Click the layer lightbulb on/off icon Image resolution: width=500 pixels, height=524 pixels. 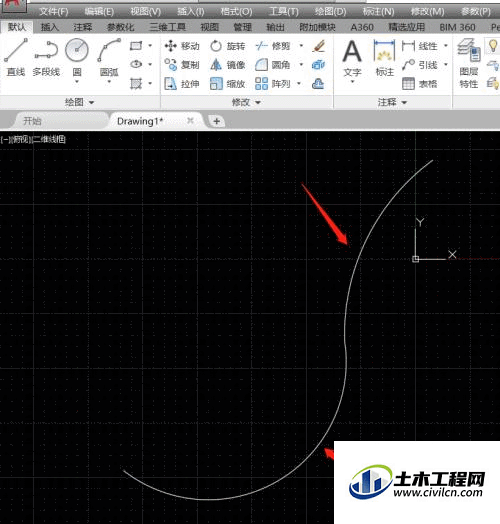point(493,46)
